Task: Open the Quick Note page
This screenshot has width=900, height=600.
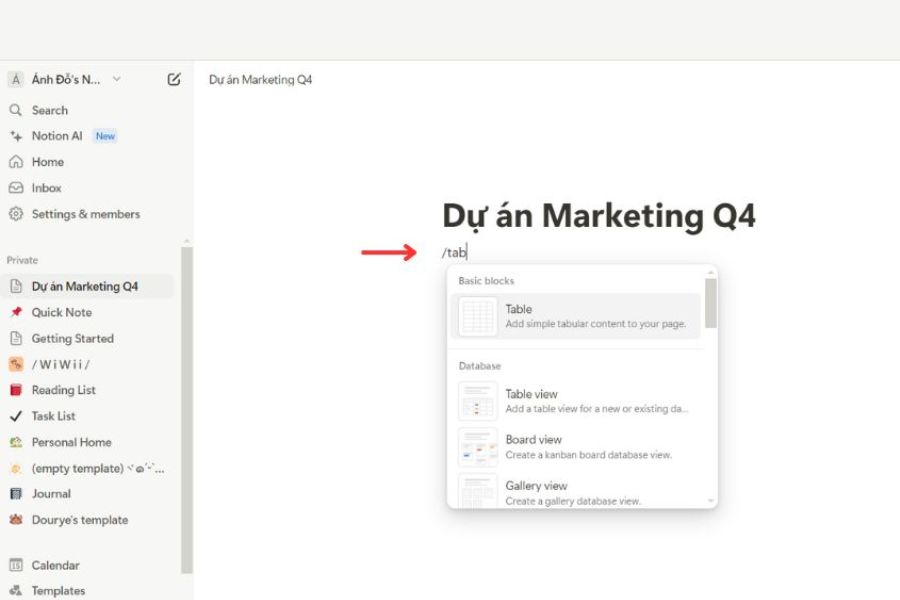Action: 61,312
